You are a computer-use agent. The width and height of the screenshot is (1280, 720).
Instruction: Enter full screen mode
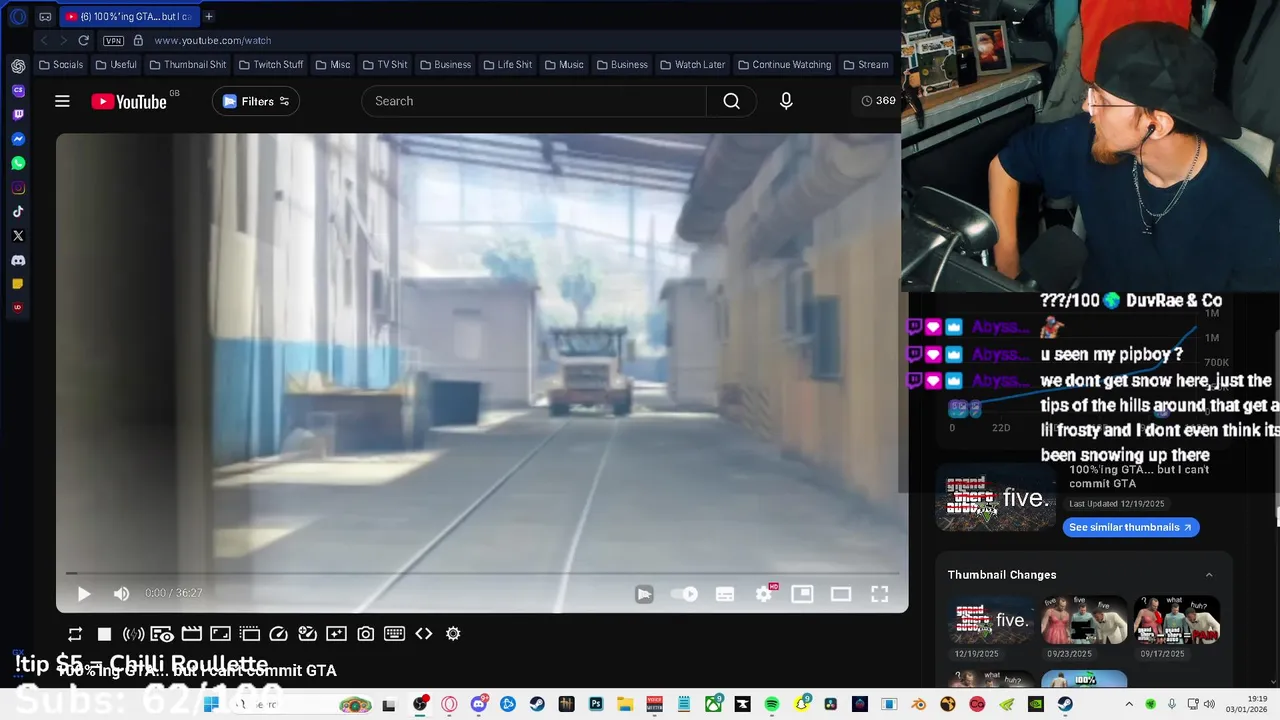[879, 594]
